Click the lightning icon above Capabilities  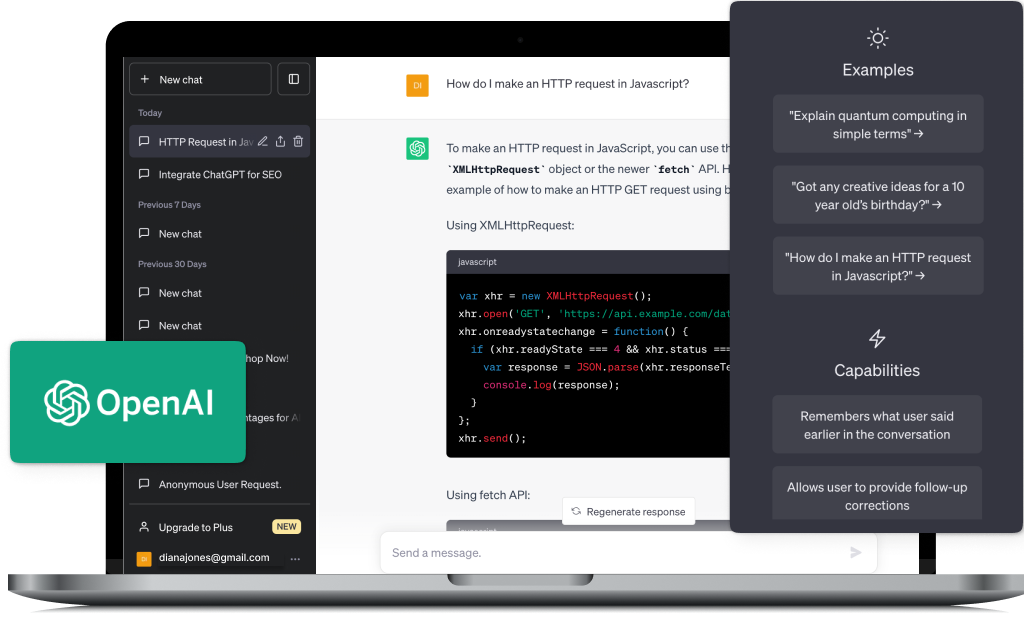[x=877, y=338]
